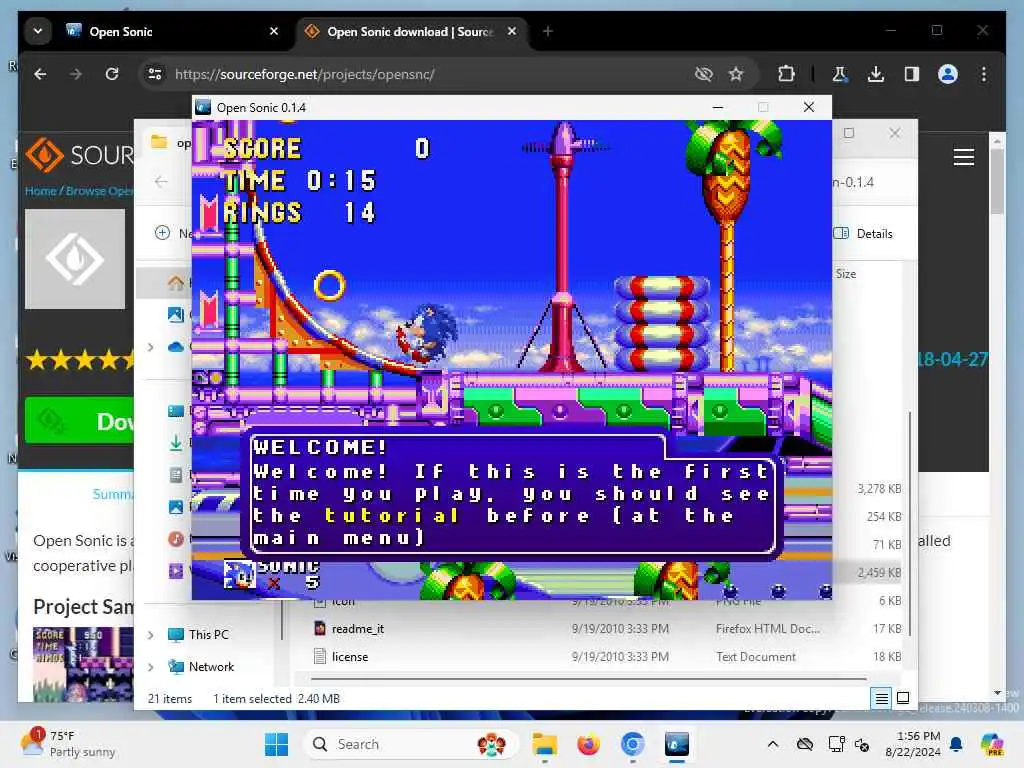
Task: Click the Chrome back arrow button
Action: point(40,74)
